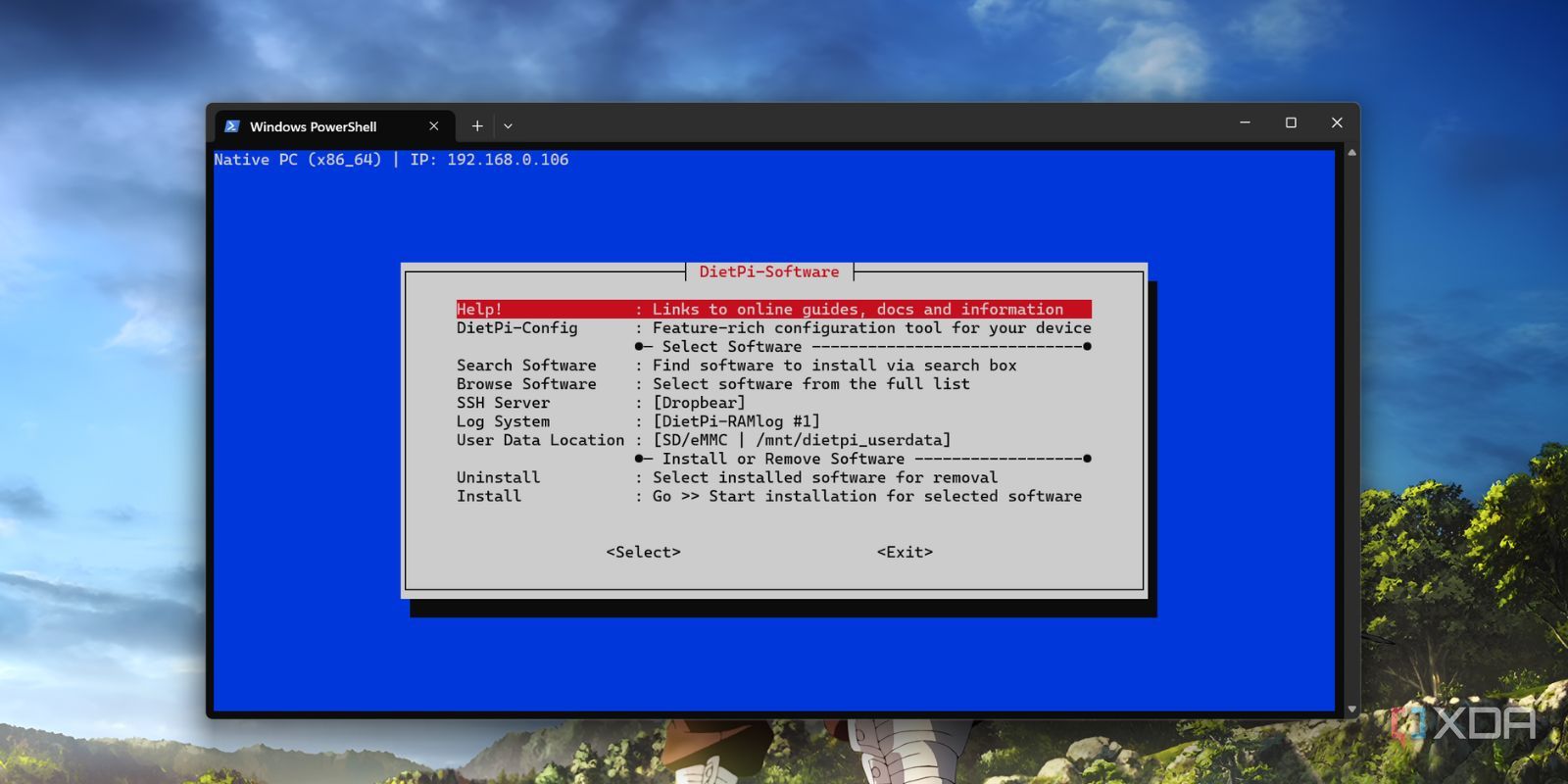1568x784 pixels.
Task: Open the new tab profile dropdown chevron
Action: [x=508, y=126]
